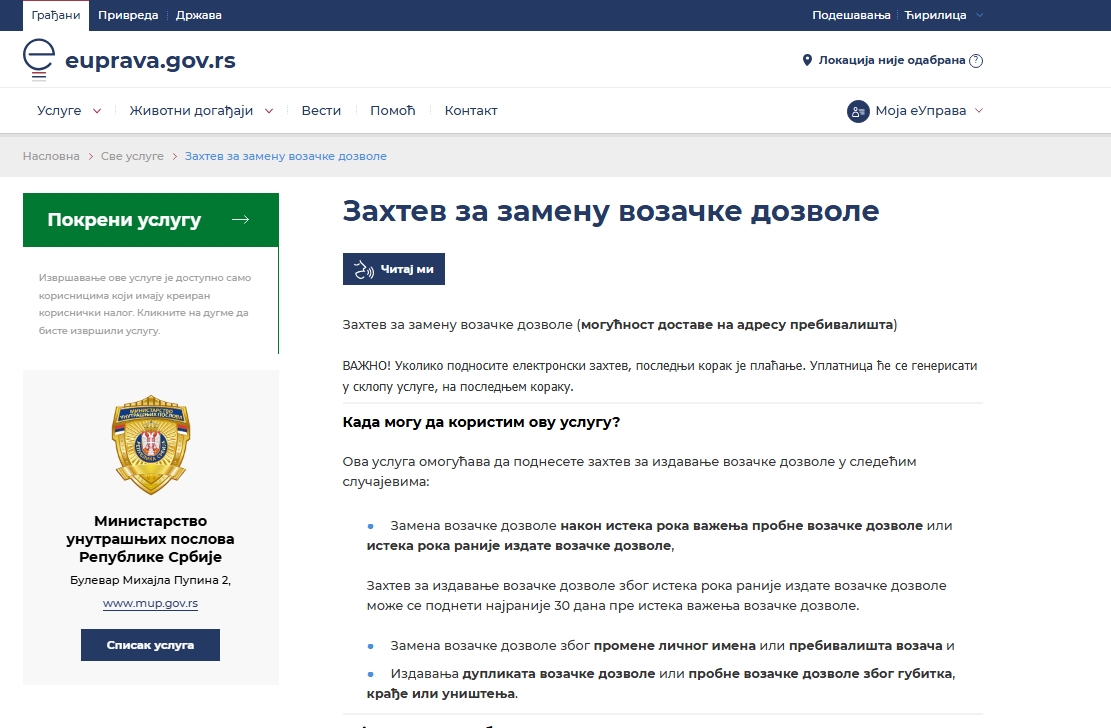This screenshot has height=728, width=1111.
Task: Click the note under Покрени услугу
Action: (x=145, y=304)
